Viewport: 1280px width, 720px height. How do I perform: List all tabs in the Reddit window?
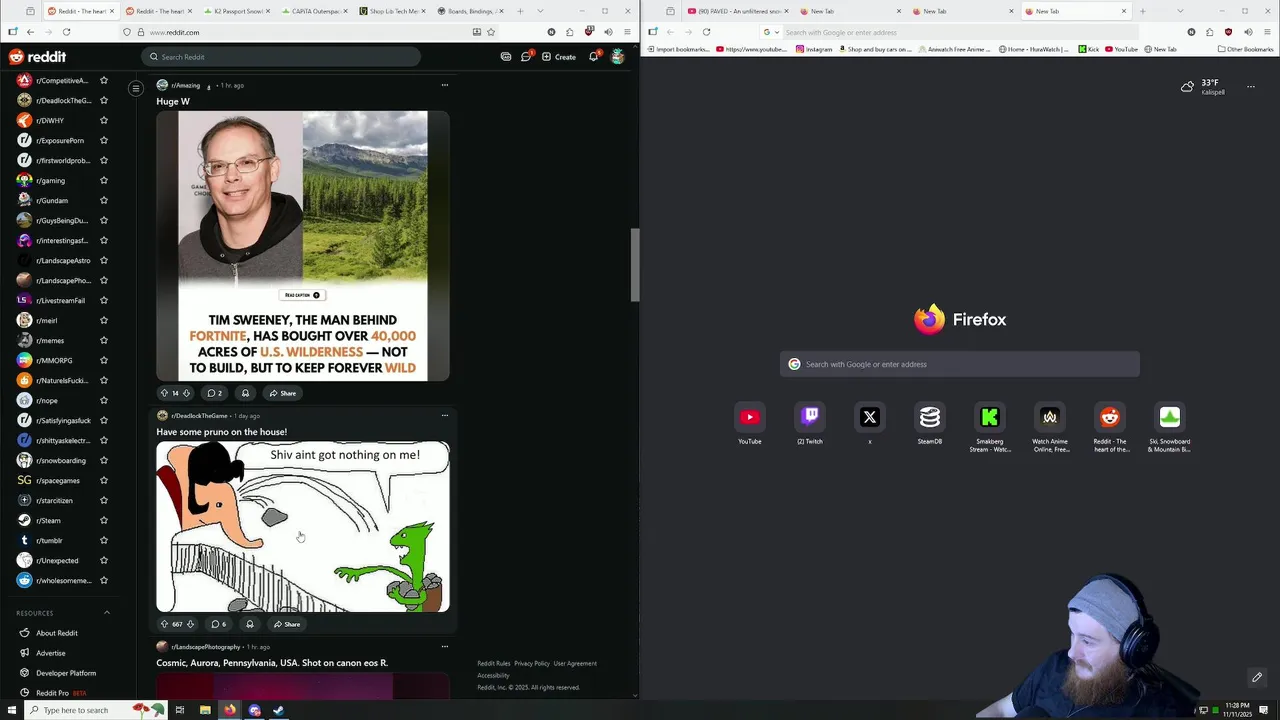click(x=540, y=11)
